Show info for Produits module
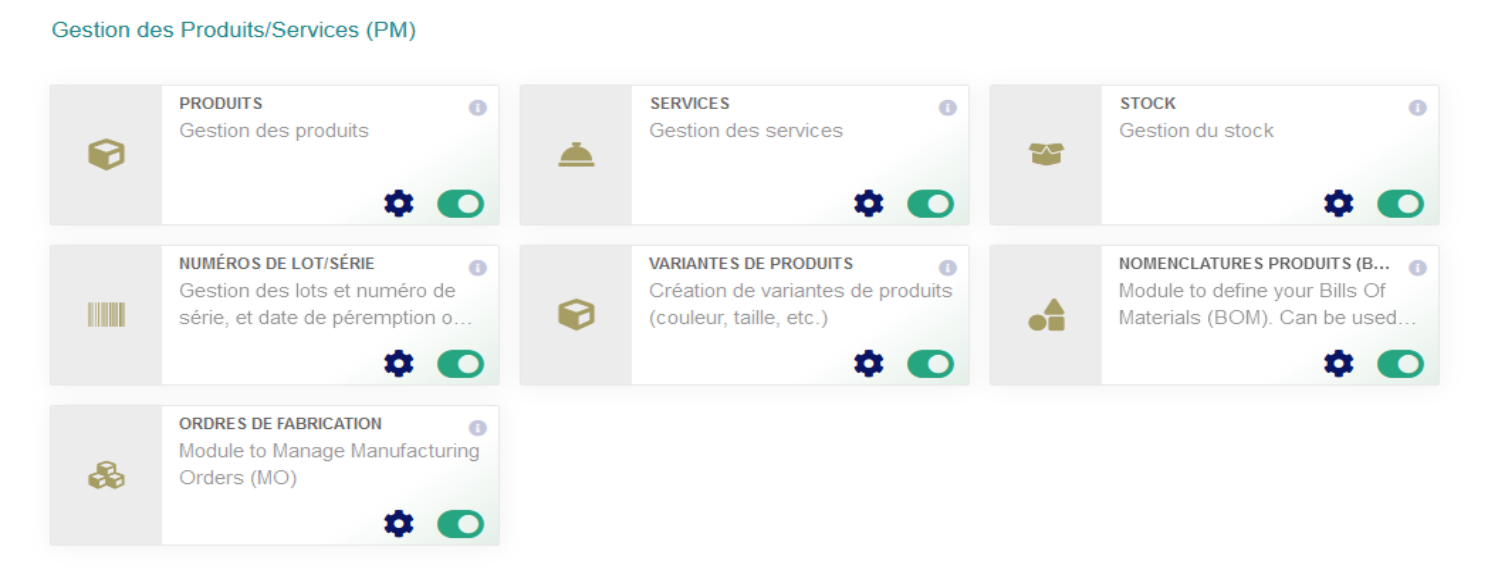Screen dimensions: 1488x588 [478, 108]
